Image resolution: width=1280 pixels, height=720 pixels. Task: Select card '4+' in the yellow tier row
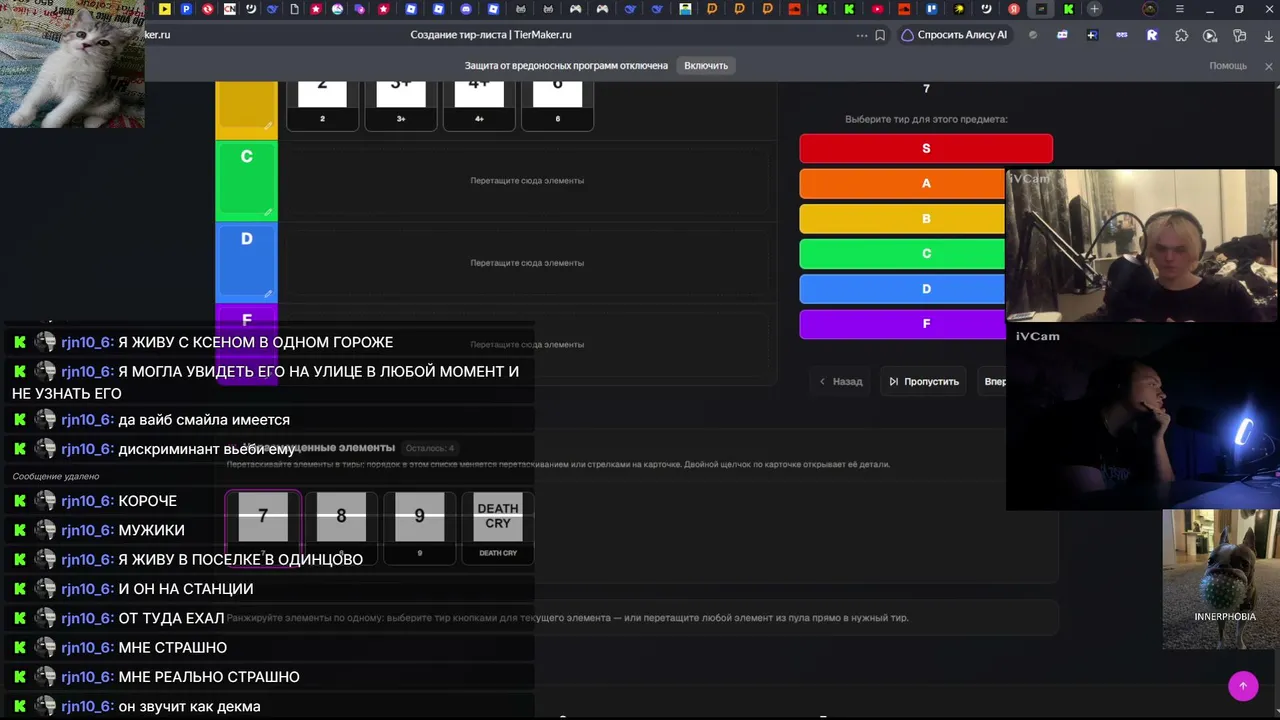(x=479, y=106)
